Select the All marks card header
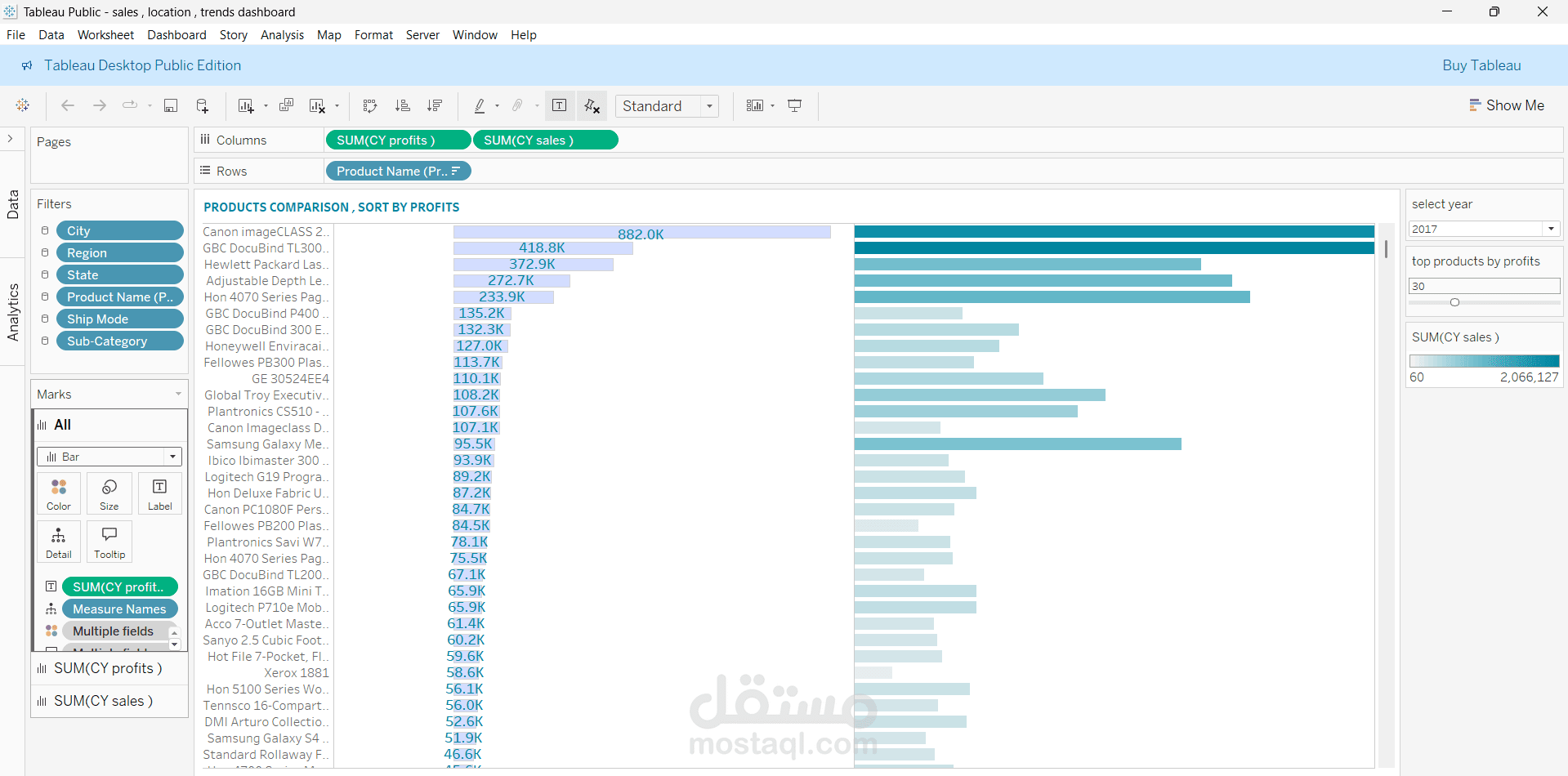The height and width of the screenshot is (776, 1568). (x=109, y=425)
